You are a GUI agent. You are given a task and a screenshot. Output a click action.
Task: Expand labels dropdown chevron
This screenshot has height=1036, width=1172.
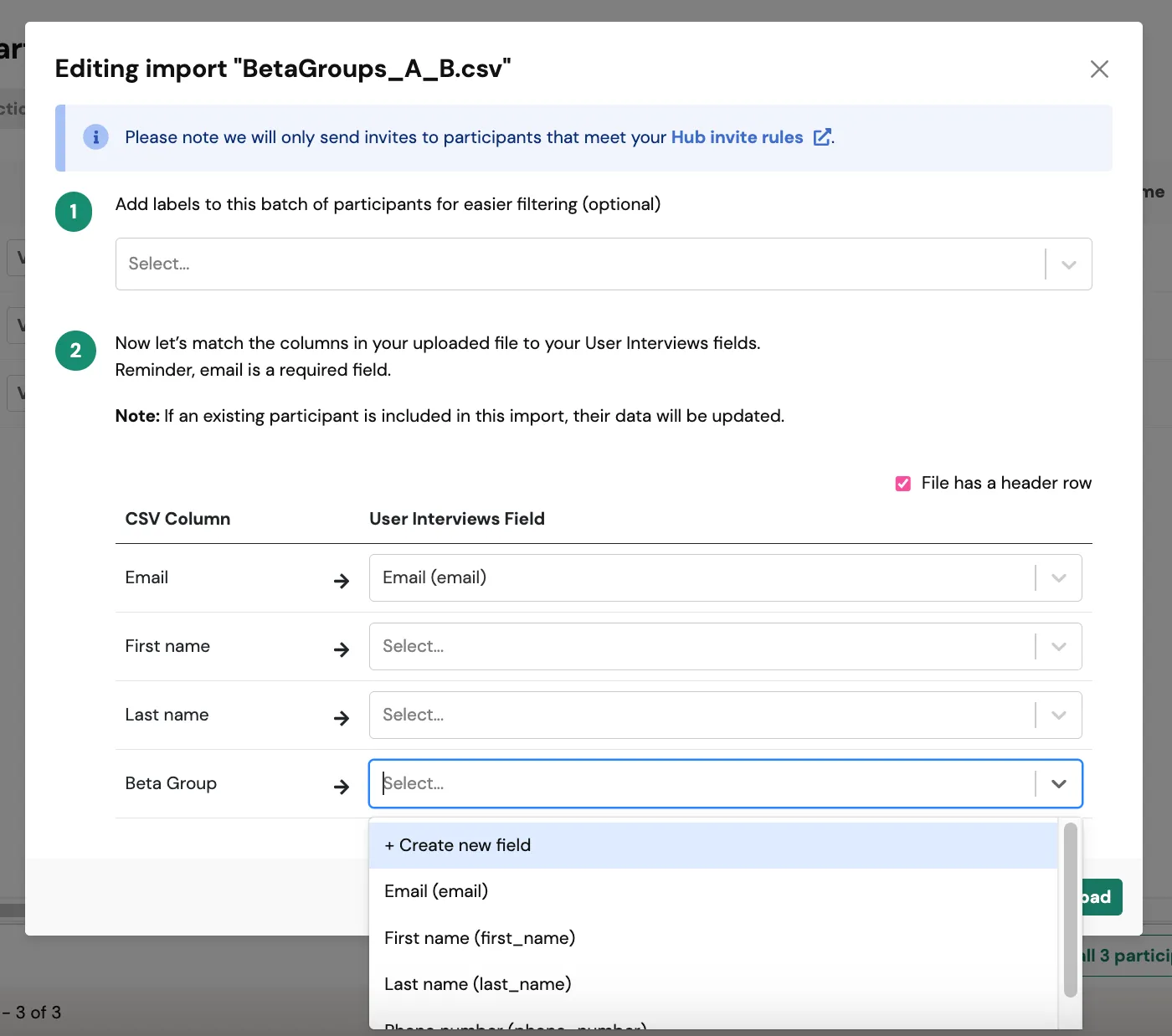tap(1068, 264)
